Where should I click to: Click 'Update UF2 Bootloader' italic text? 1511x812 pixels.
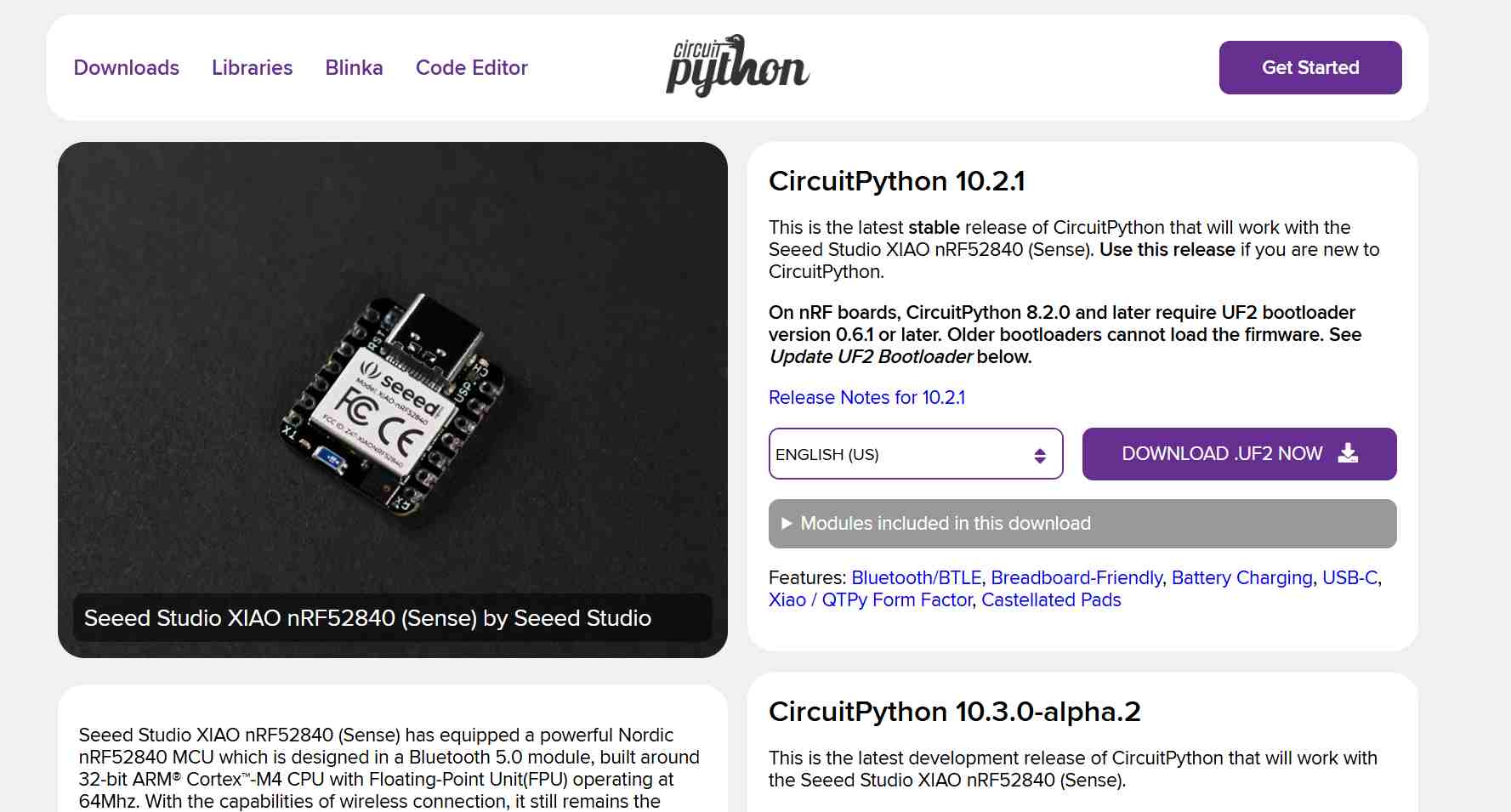point(871,356)
